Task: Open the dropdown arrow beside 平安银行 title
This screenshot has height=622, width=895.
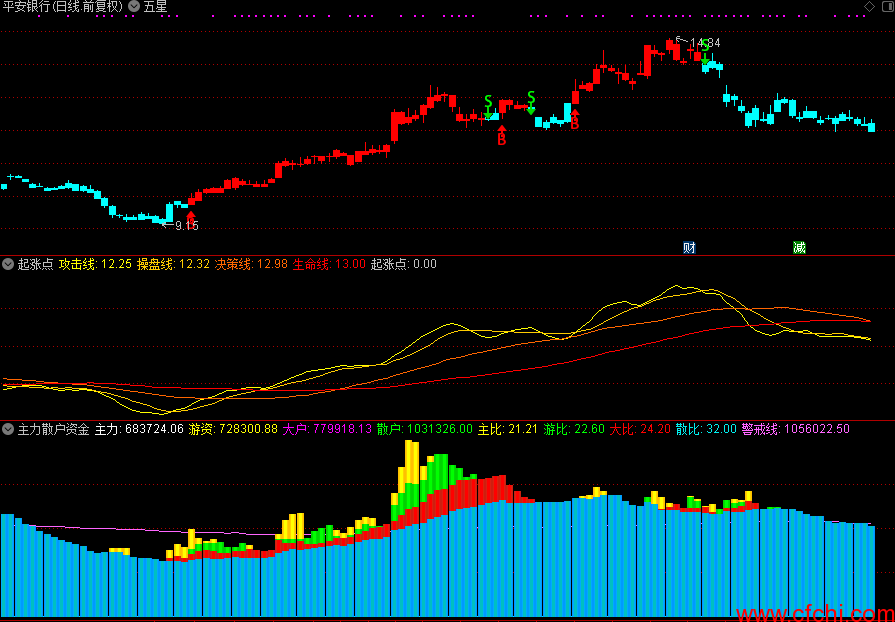Action: coord(134,7)
